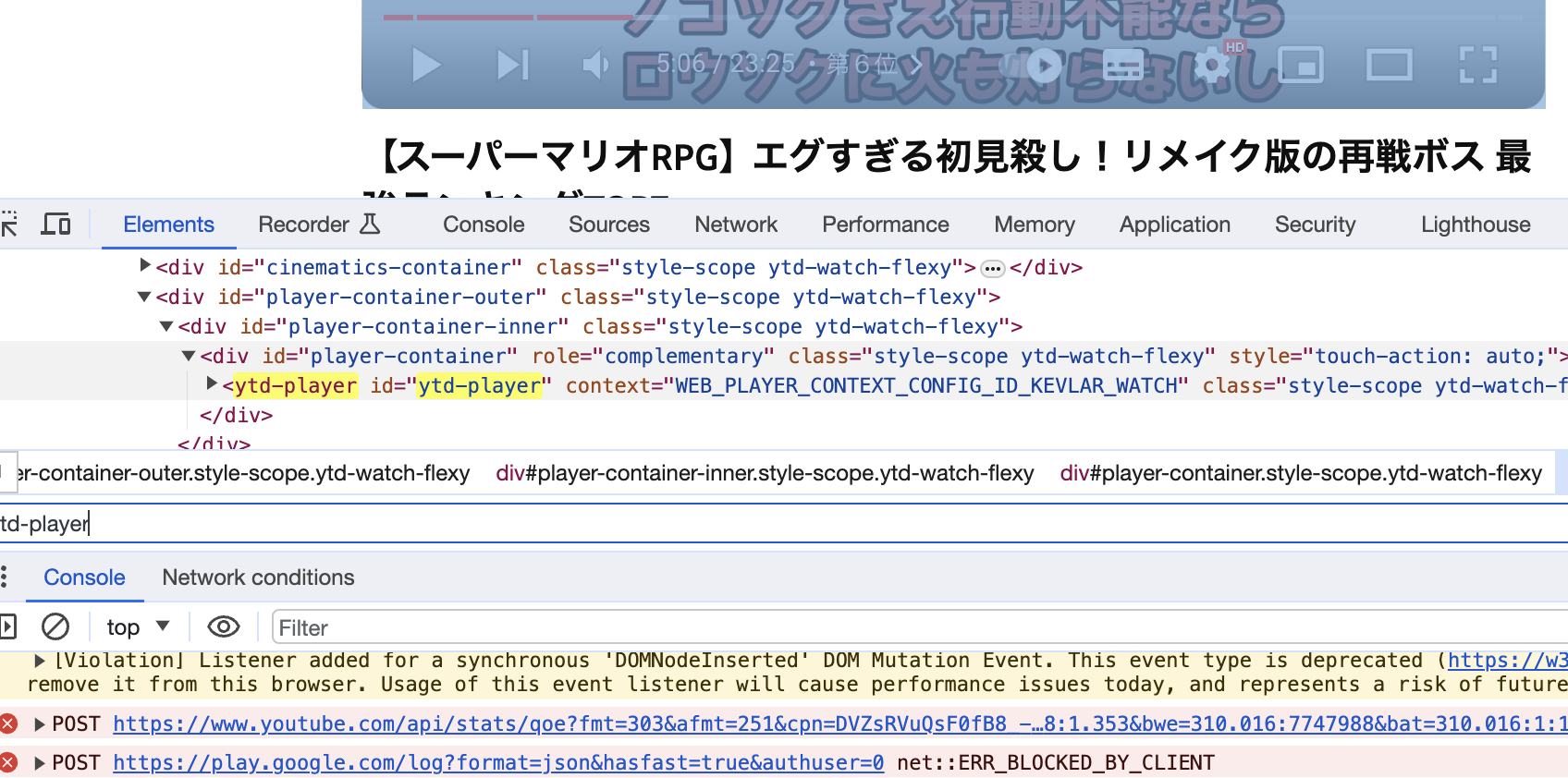The width and height of the screenshot is (1568, 778).
Task: Open the youtube.com/api/stats/qoe link
Action: [840, 724]
